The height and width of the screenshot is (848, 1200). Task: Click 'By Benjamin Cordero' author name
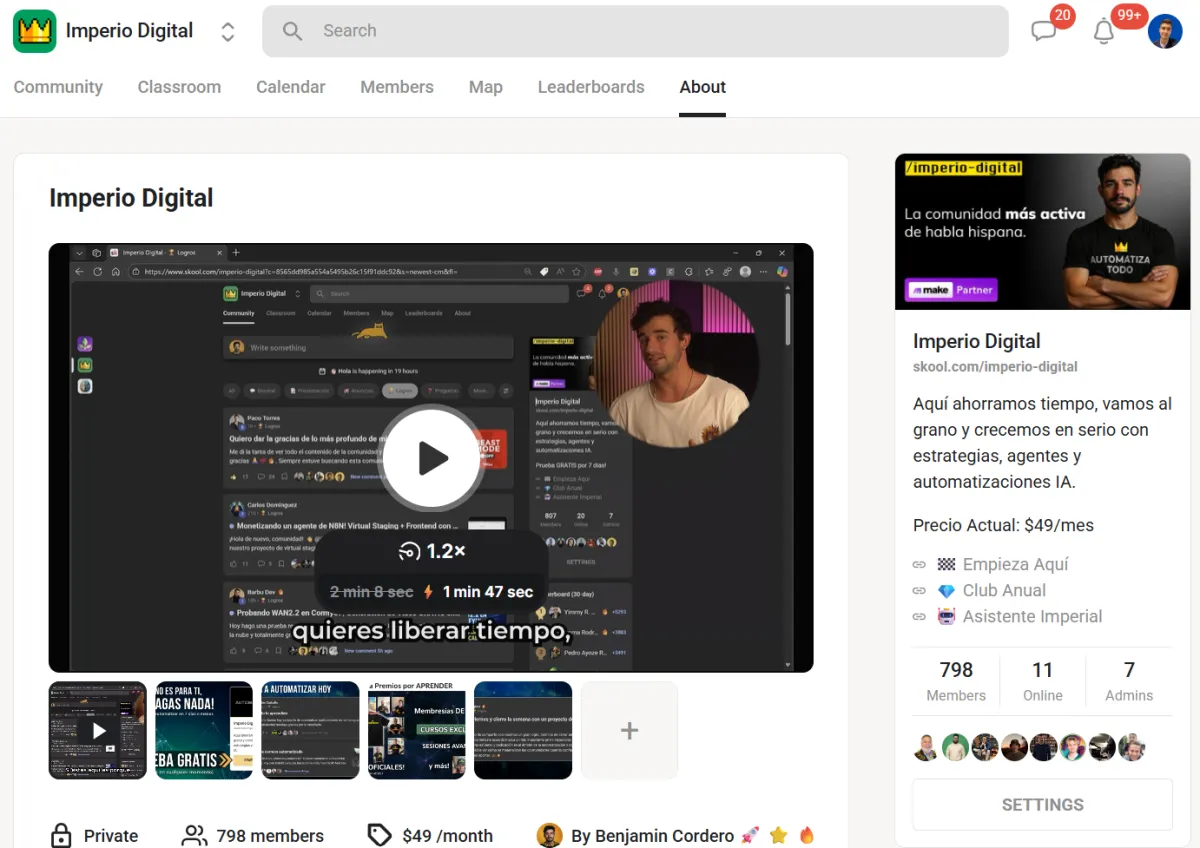[652, 835]
